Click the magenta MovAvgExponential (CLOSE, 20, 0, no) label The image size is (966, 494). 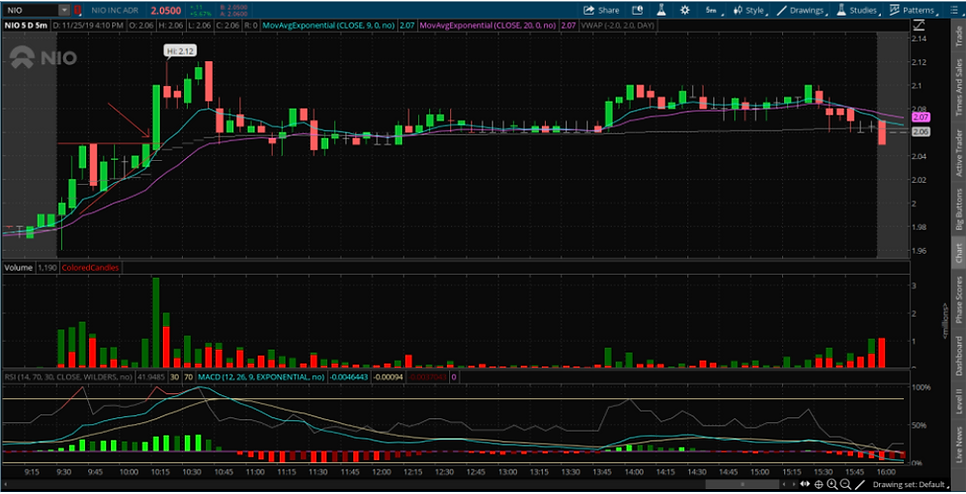pos(490,26)
